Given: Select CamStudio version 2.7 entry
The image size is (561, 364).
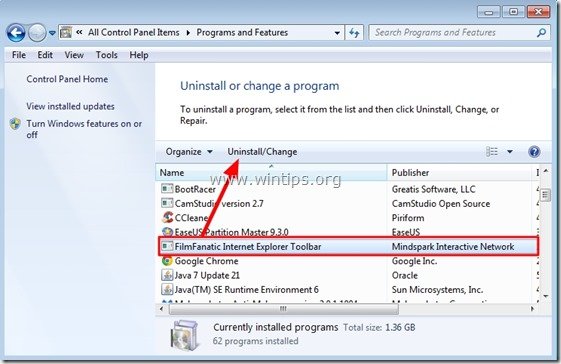Looking at the screenshot, I should coord(219,204).
